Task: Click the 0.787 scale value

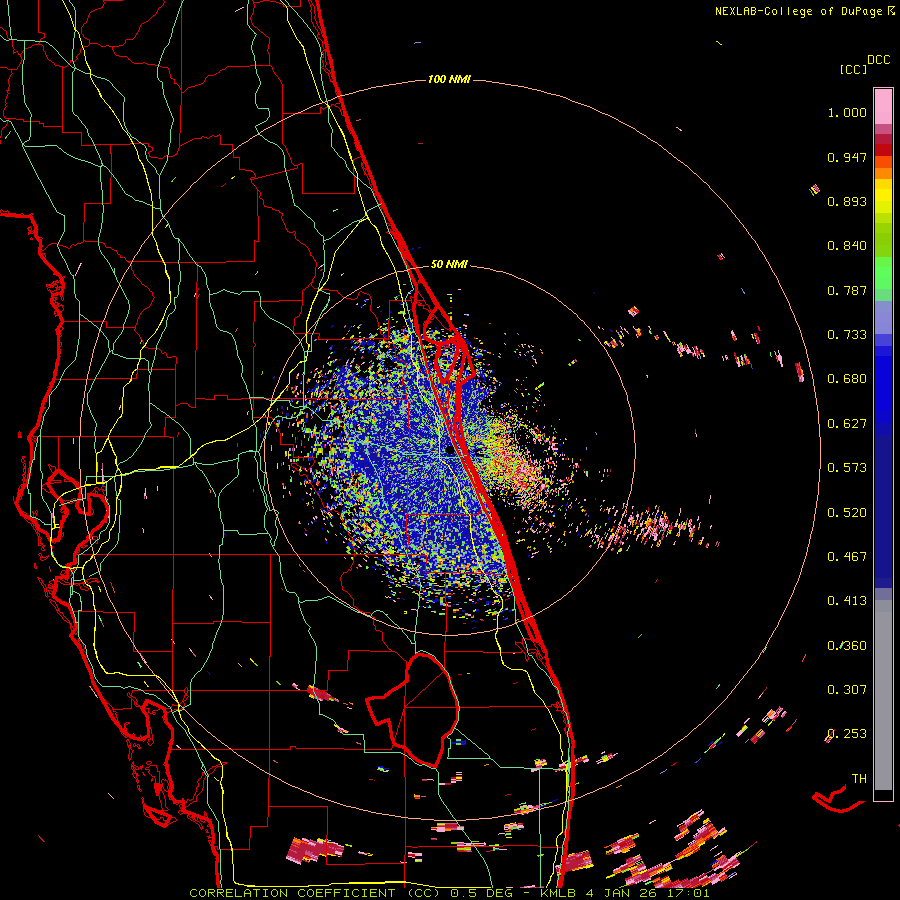Action: pos(847,290)
